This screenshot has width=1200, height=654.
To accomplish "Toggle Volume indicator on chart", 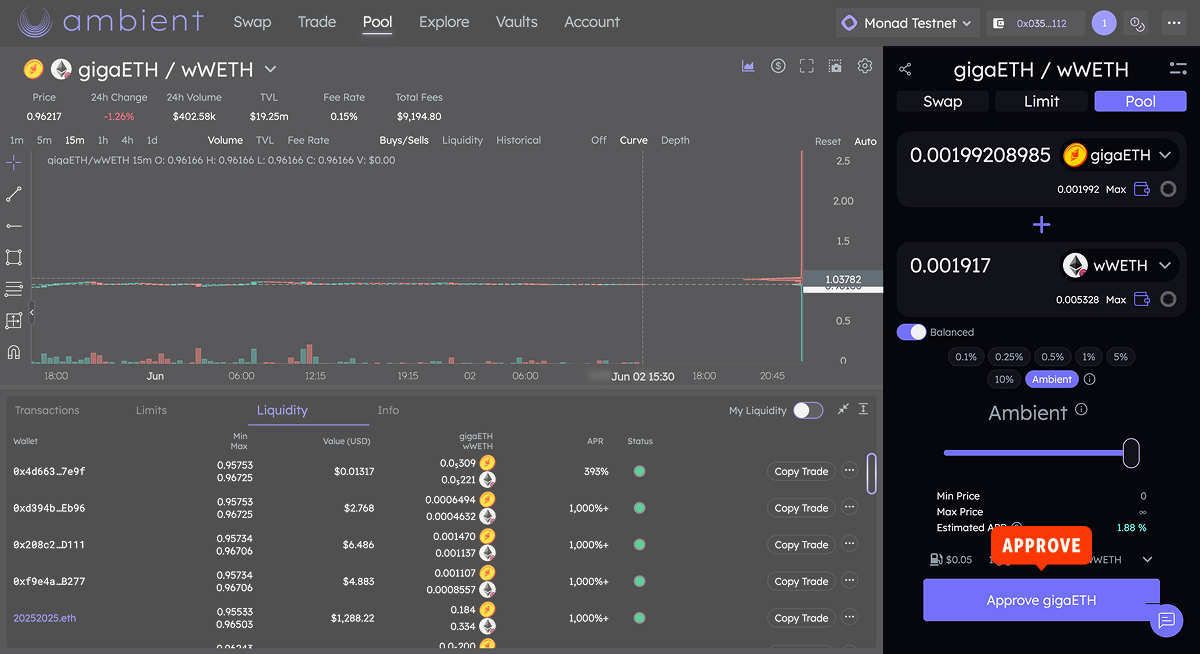I will [225, 140].
